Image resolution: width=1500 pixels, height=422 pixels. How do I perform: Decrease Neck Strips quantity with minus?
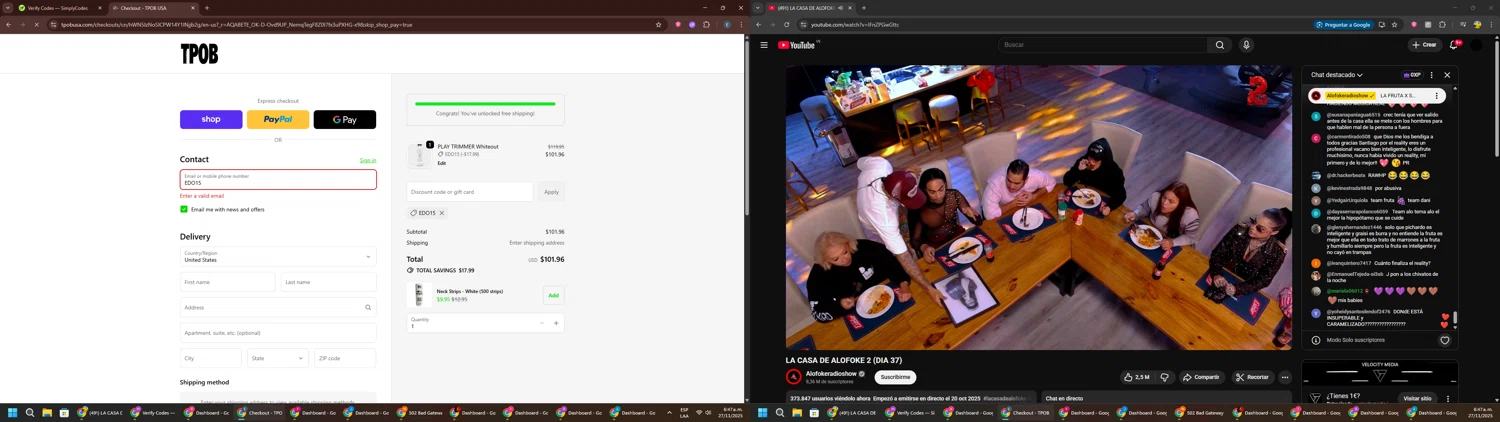(542, 323)
